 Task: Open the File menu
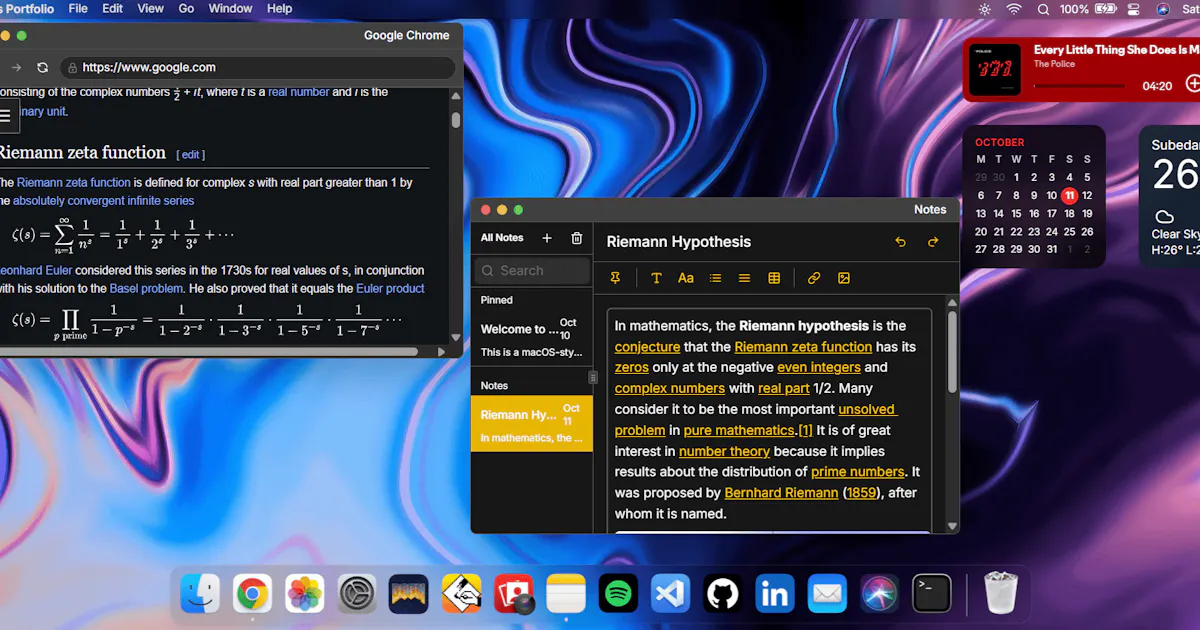(78, 8)
